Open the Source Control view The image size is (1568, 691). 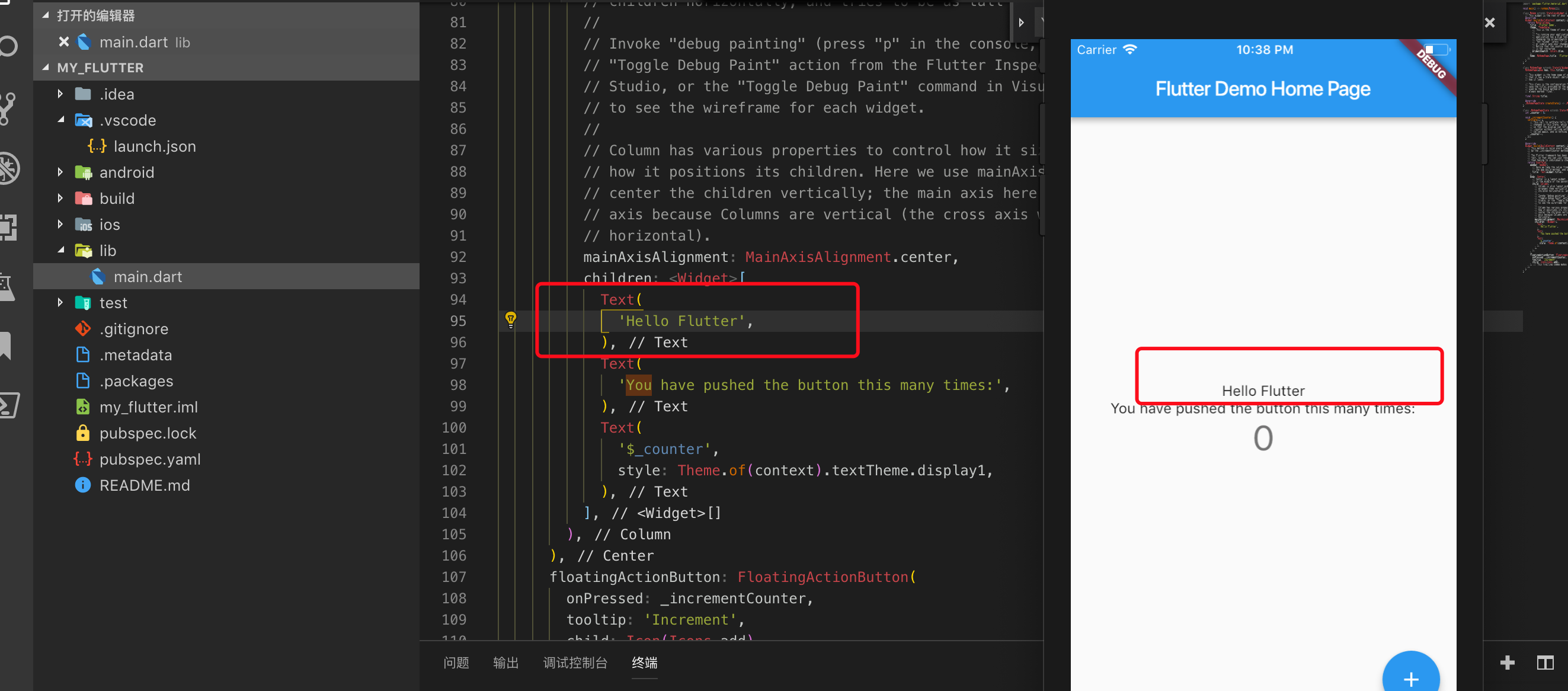(x=7, y=108)
